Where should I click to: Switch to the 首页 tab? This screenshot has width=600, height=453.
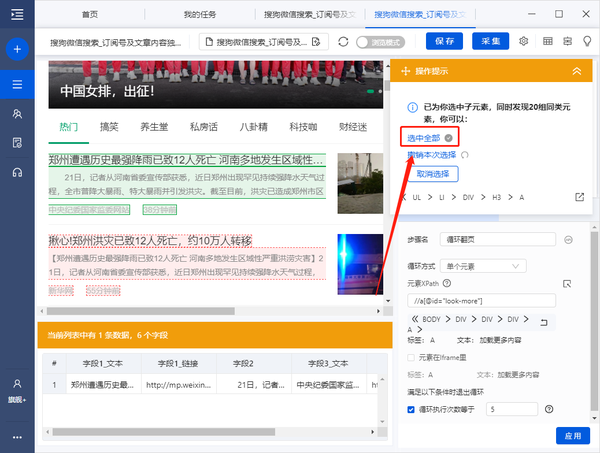(90, 15)
